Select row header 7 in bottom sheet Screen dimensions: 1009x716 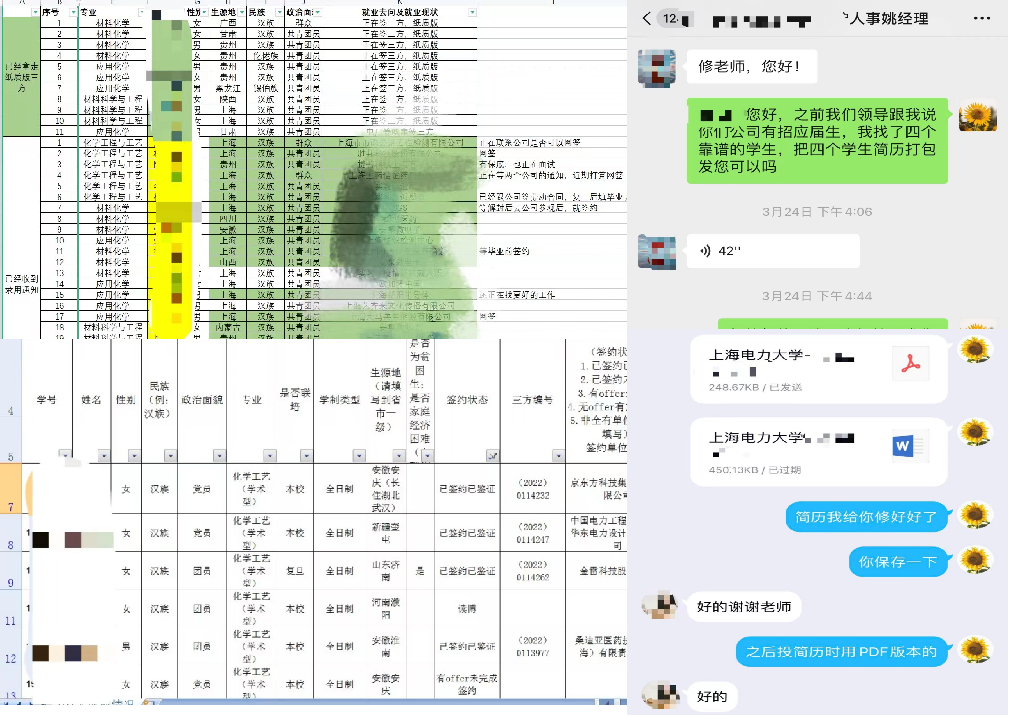pos(11,489)
